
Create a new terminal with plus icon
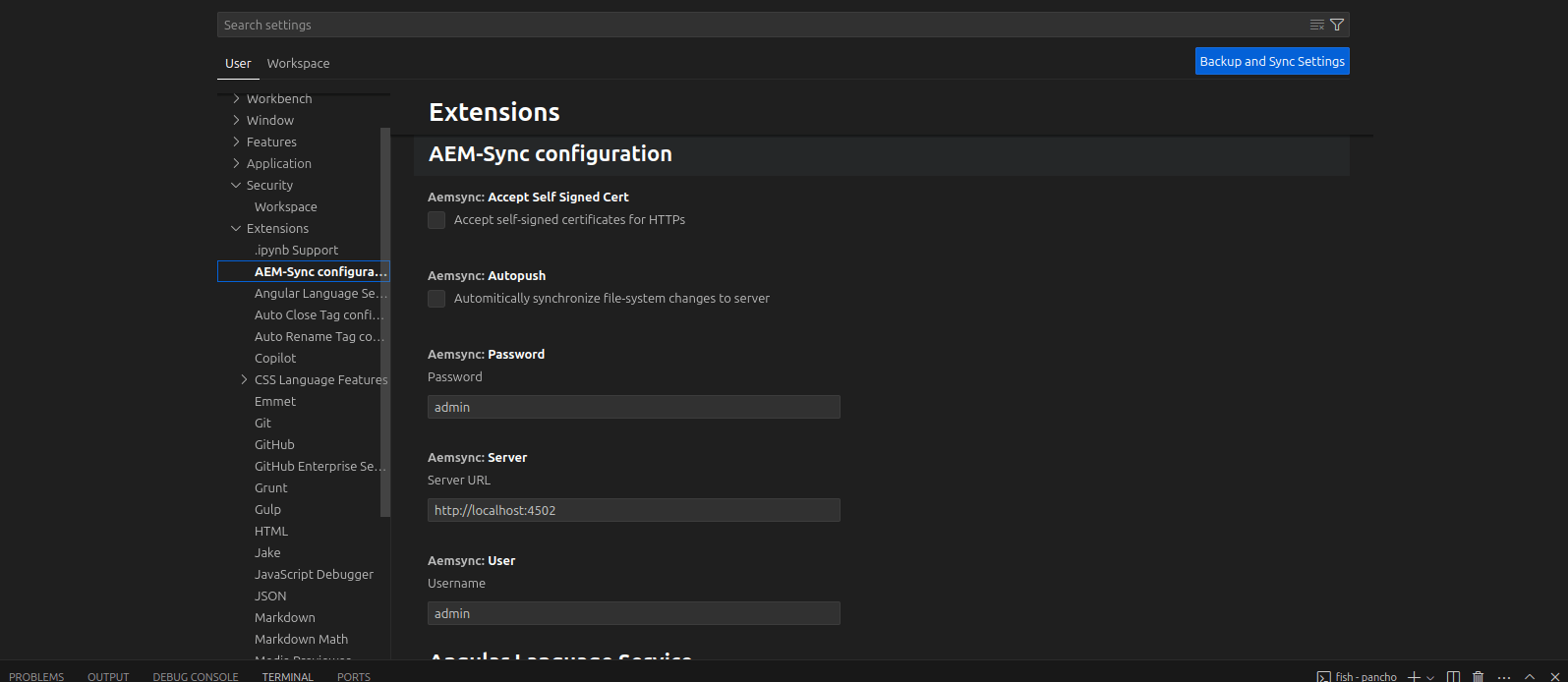[1414, 677]
